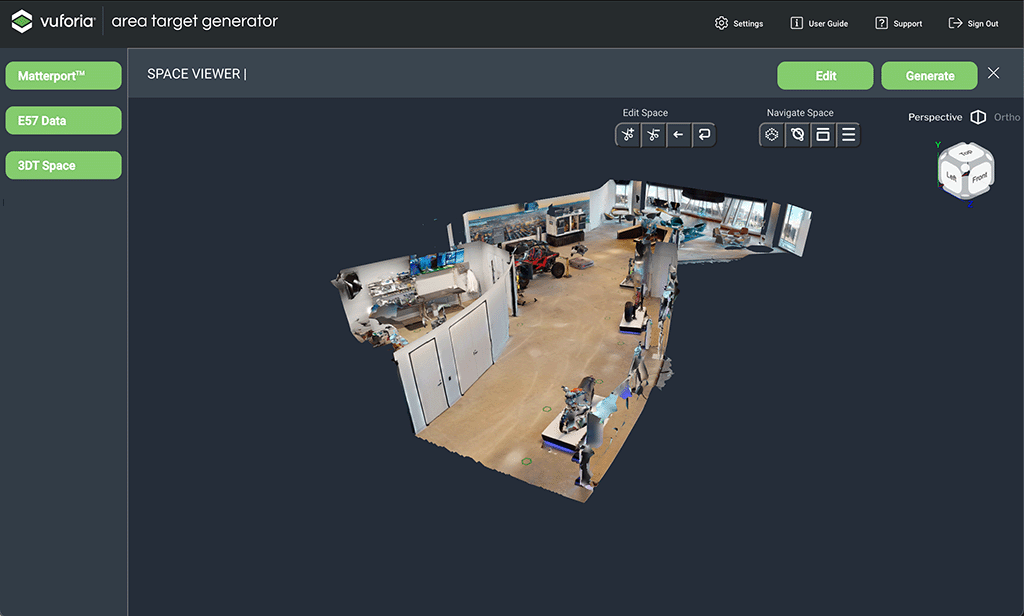Open the E57 Data tab
1024x616 pixels.
point(63,121)
